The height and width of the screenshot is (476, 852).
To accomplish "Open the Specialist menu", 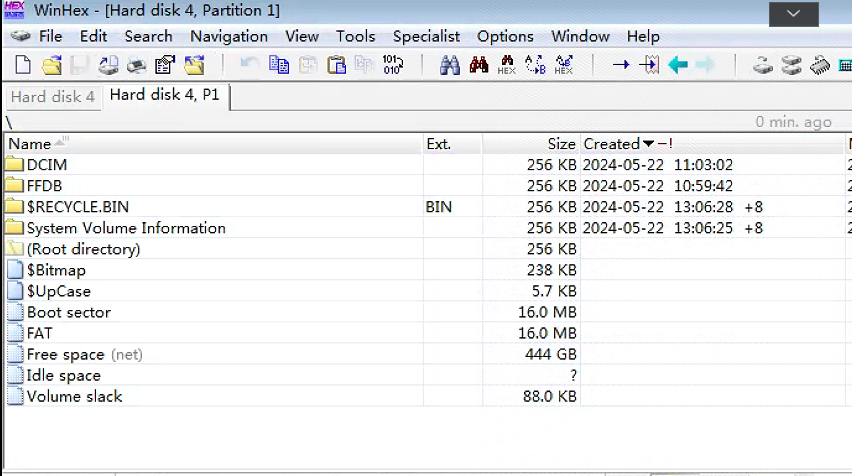I will [x=426, y=36].
